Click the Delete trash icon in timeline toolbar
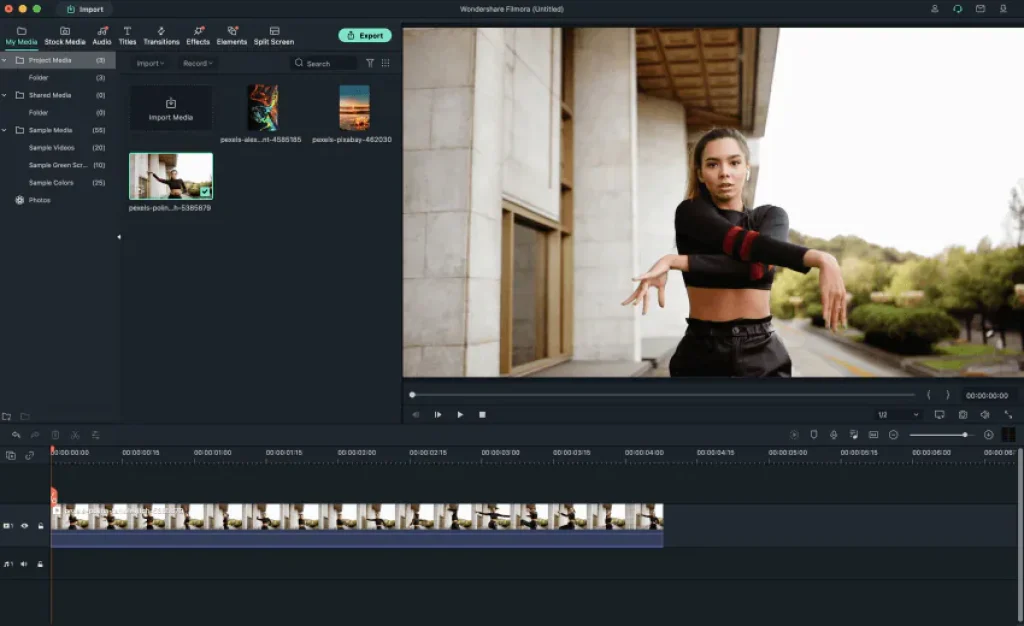Screen dimensions: 1024x626 tap(56, 435)
